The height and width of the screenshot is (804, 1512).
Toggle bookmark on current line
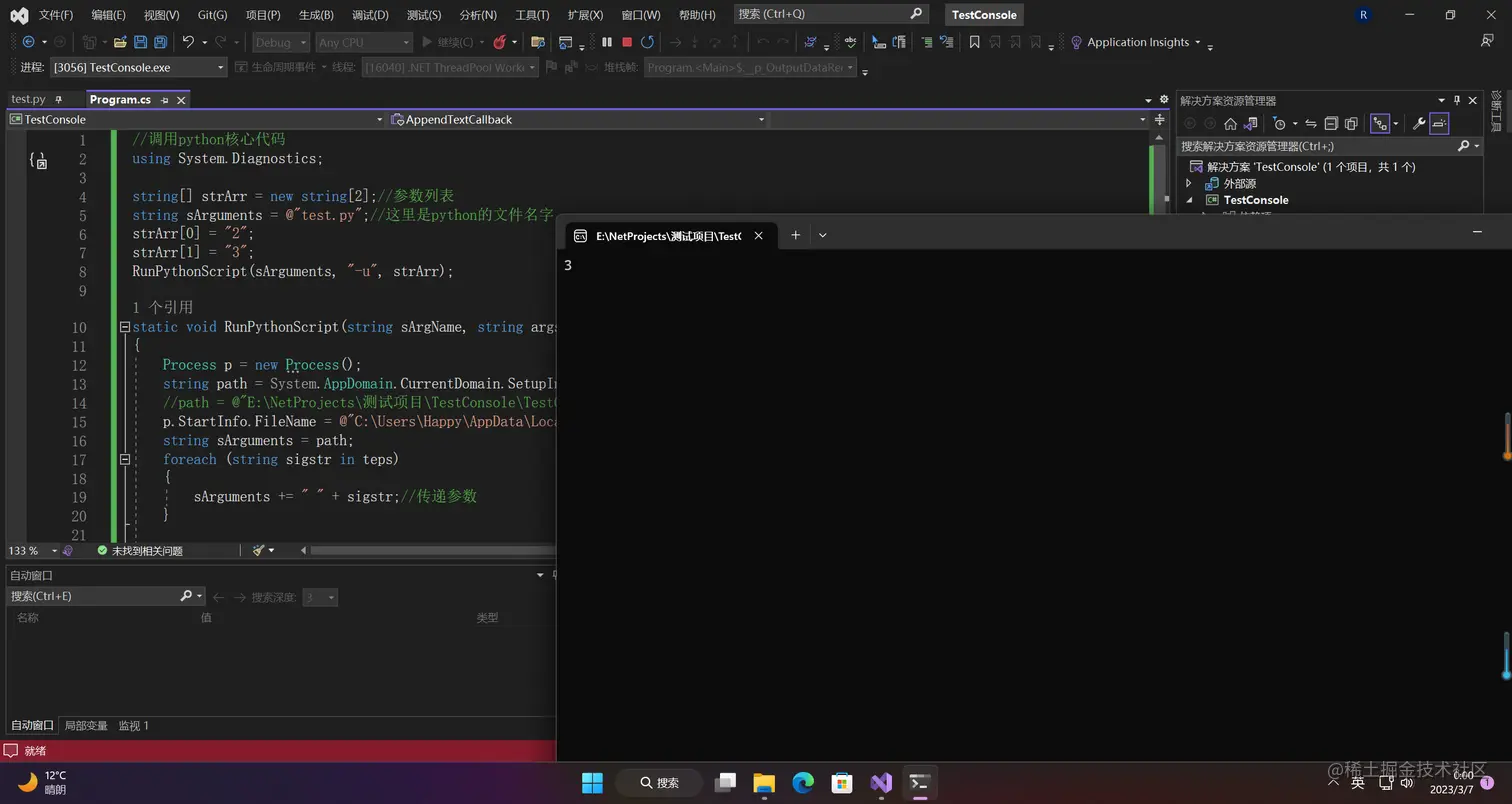974,42
